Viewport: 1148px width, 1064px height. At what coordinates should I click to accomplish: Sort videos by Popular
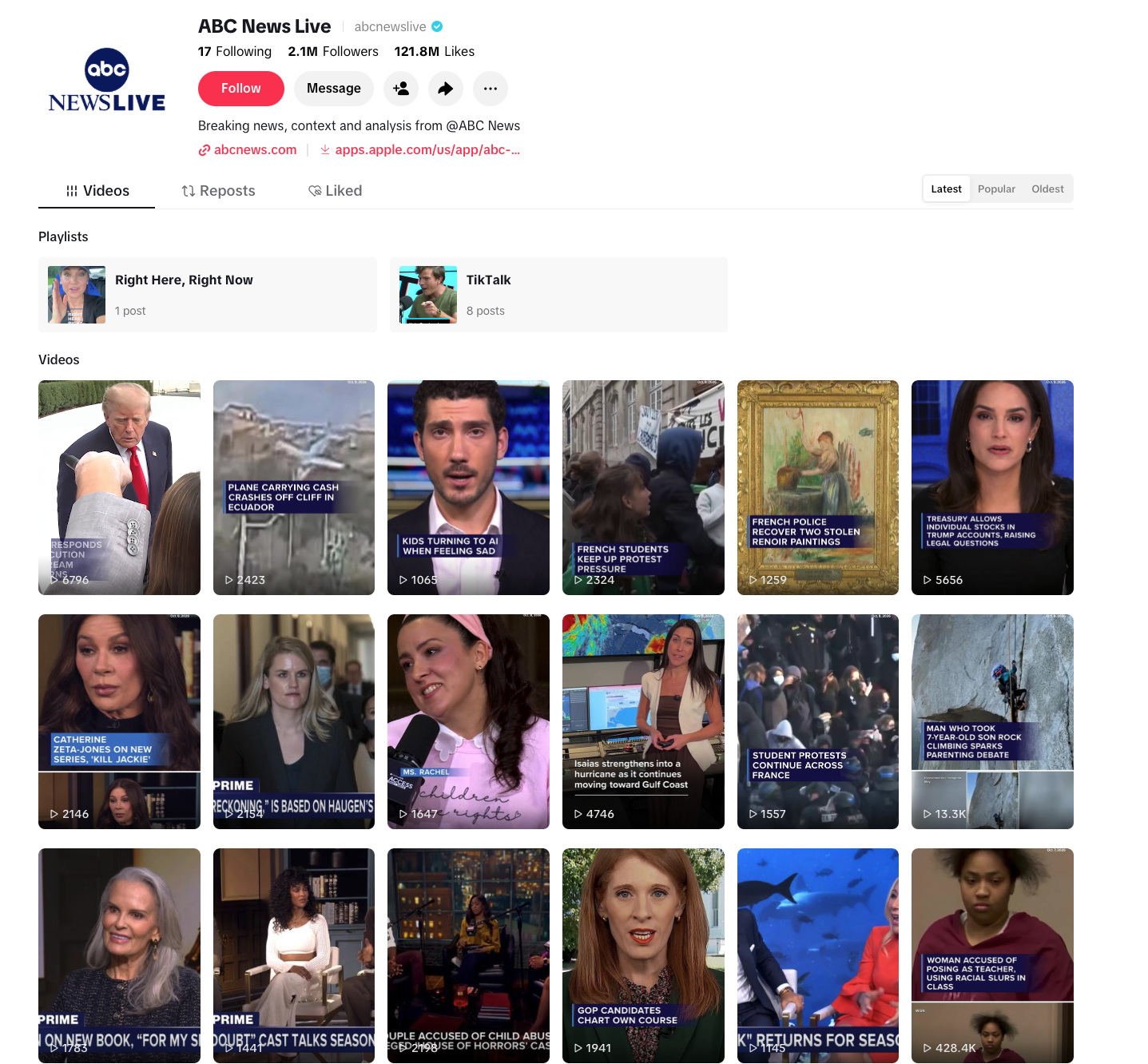coord(996,189)
